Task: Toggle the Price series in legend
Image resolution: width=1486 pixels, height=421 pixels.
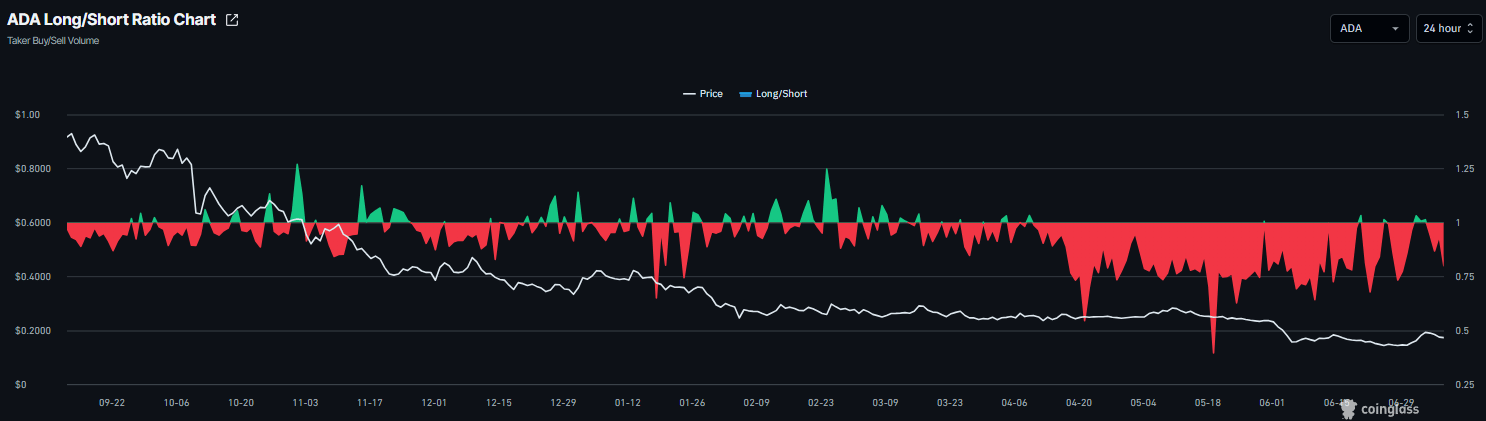Action: coord(703,94)
